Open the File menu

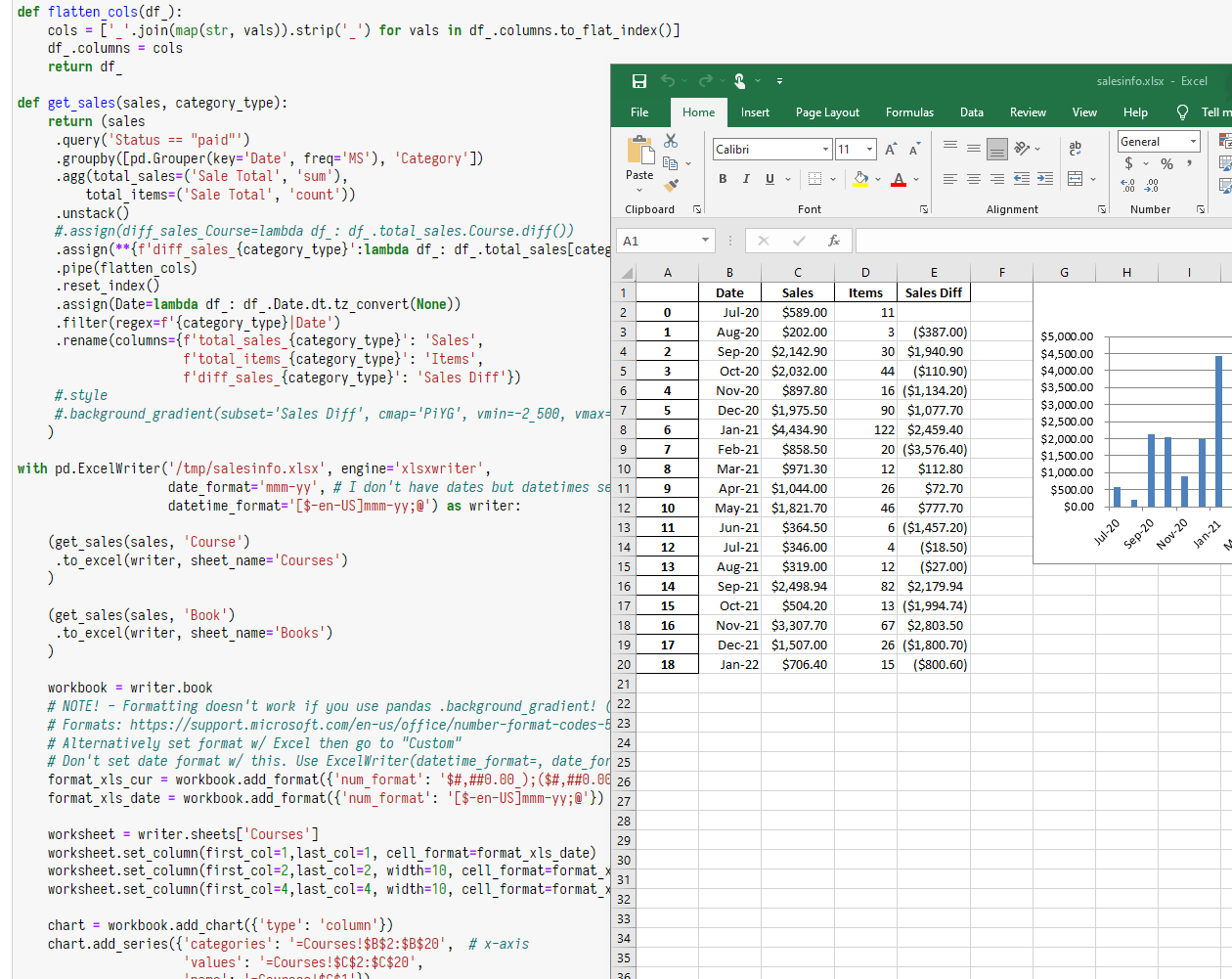coord(639,112)
